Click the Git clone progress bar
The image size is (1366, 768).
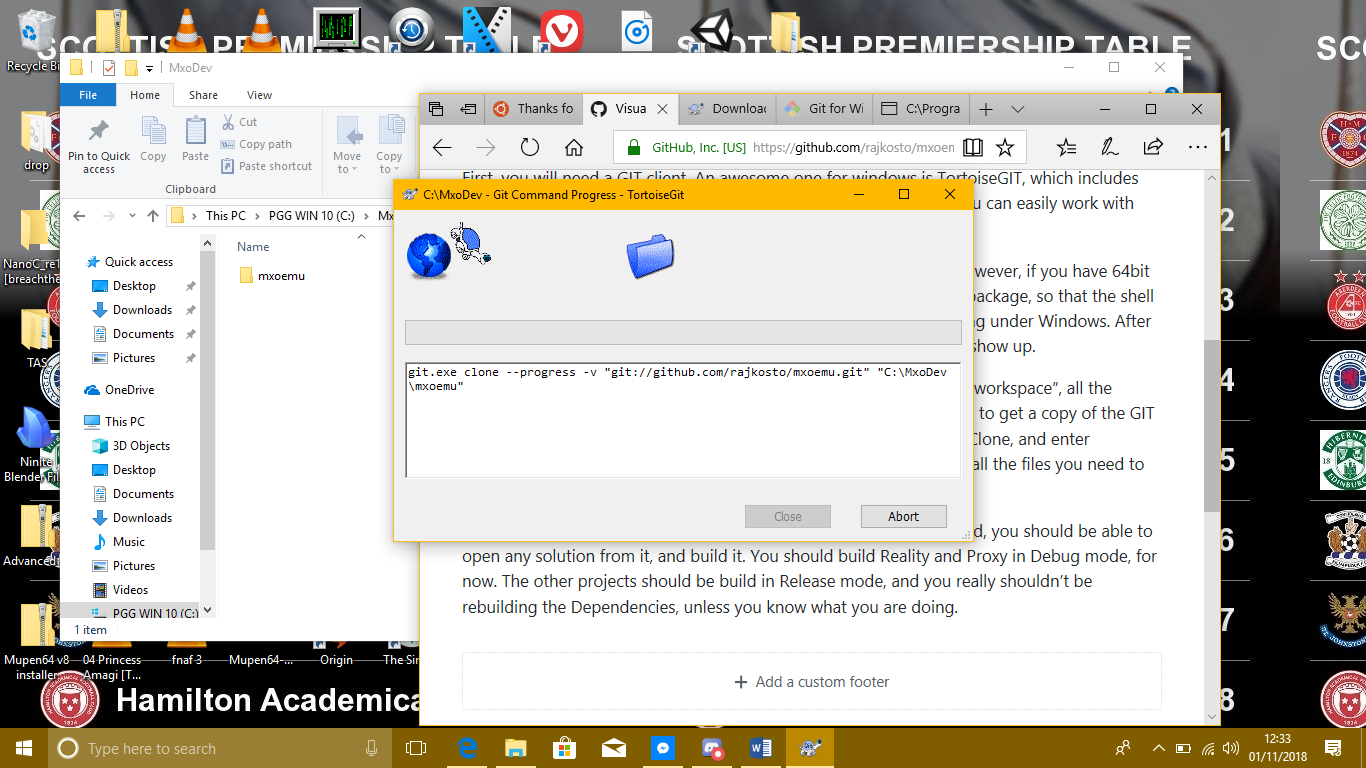click(682, 333)
